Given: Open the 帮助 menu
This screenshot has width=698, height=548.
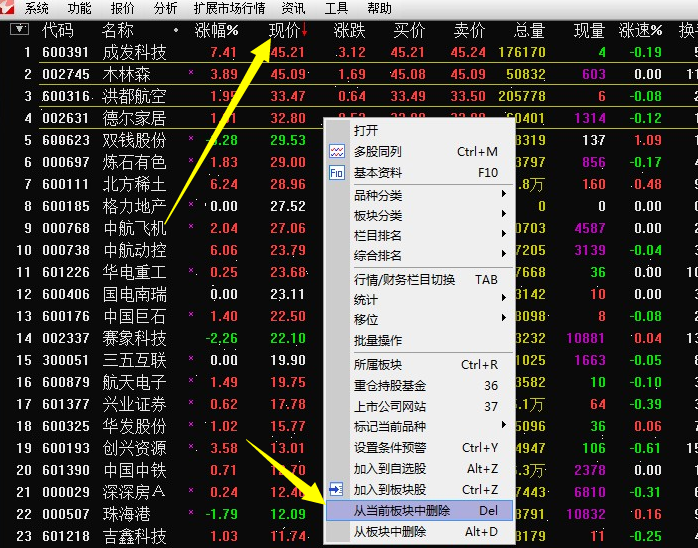Looking at the screenshot, I should [x=379, y=8].
